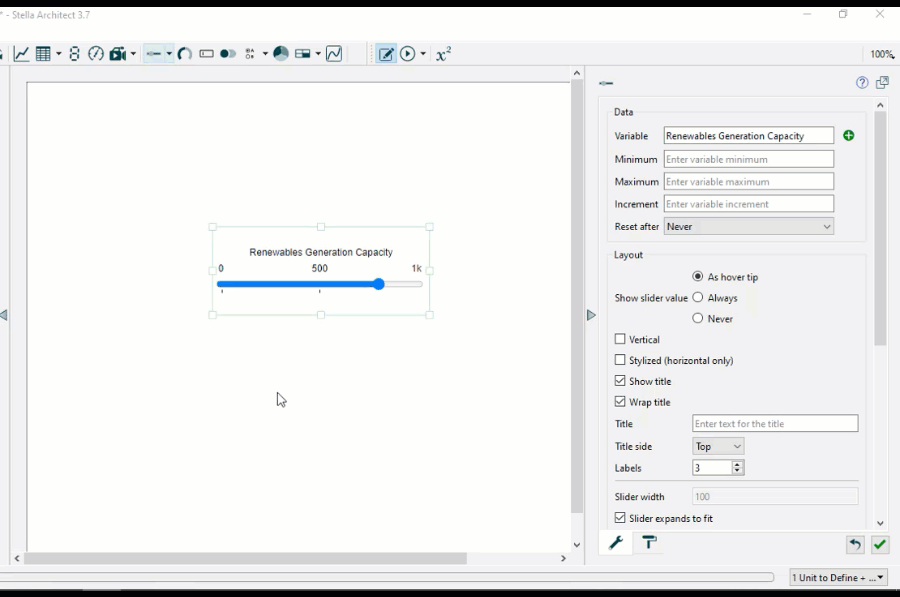Open the equation x-squared tool
Screen dimensions: 900x597
pos(443,54)
